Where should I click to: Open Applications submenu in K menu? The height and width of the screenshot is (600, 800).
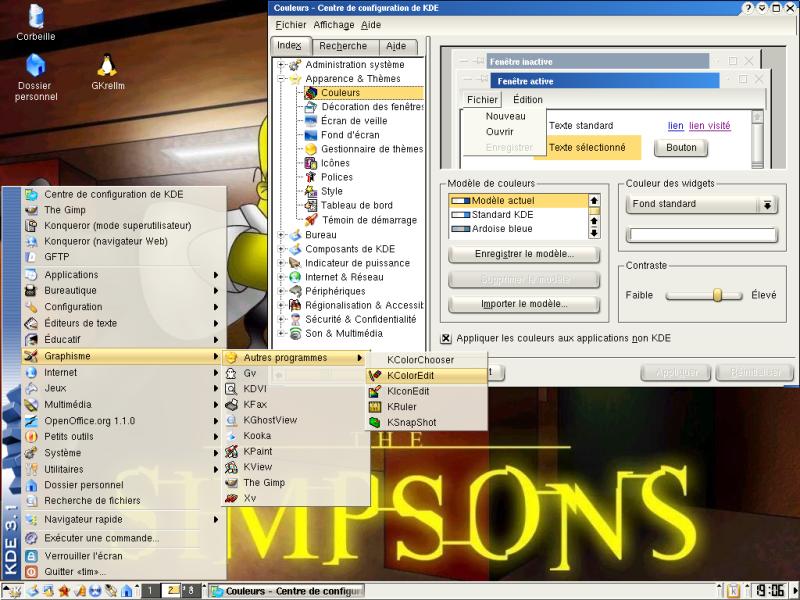tap(123, 275)
